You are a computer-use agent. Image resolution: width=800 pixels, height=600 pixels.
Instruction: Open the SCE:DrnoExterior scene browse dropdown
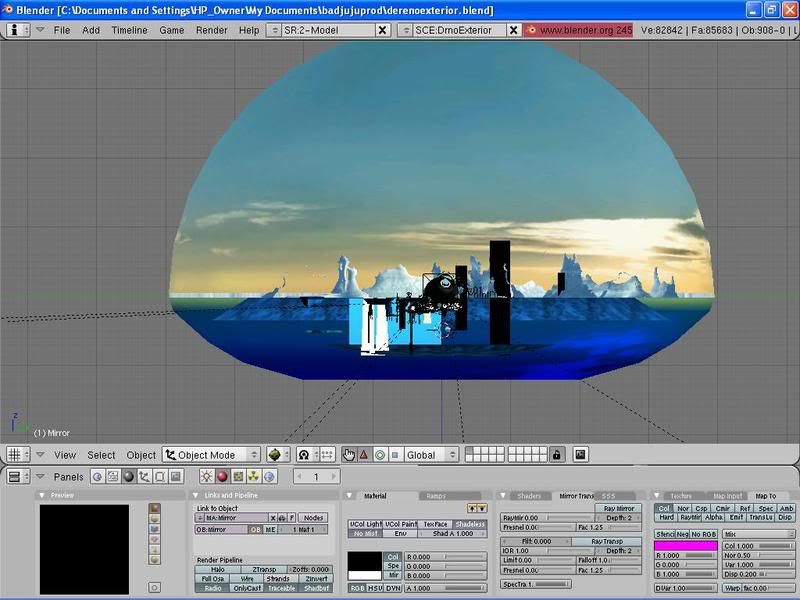[x=405, y=30]
